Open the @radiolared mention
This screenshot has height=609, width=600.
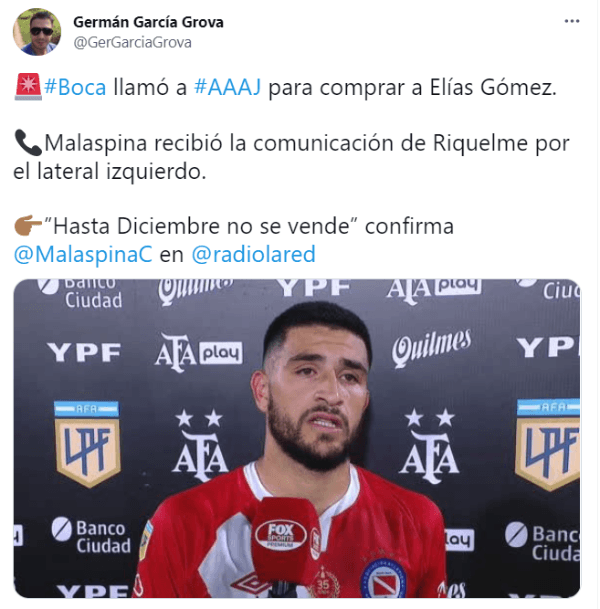point(253,254)
